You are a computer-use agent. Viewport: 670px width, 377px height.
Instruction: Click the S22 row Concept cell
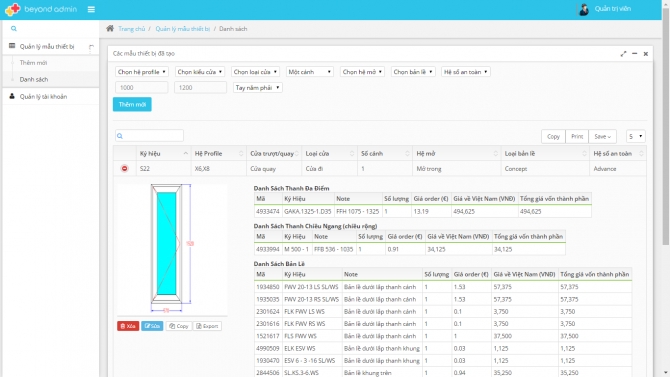545,169
